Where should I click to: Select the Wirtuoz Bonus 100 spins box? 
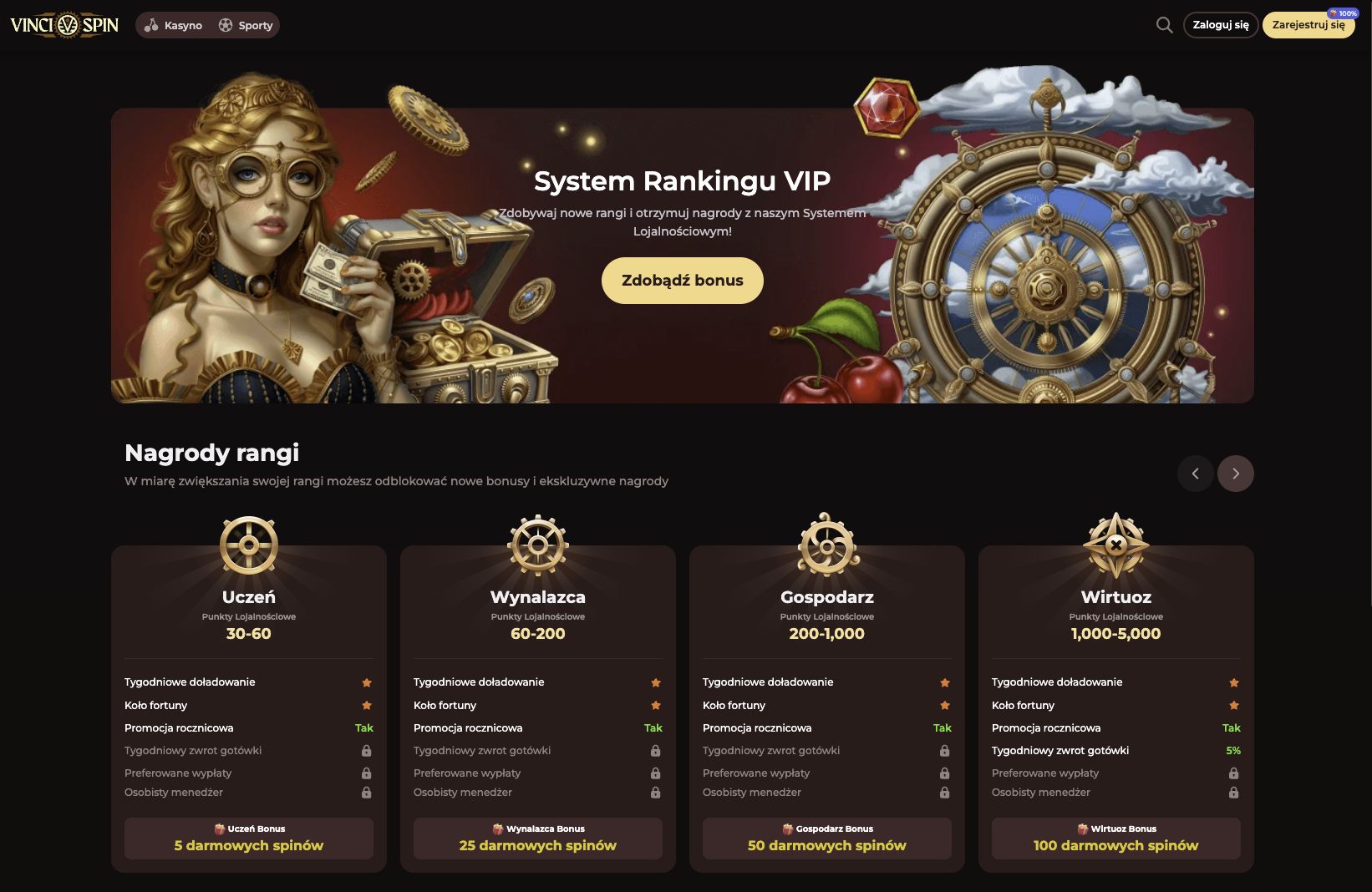pos(1116,839)
